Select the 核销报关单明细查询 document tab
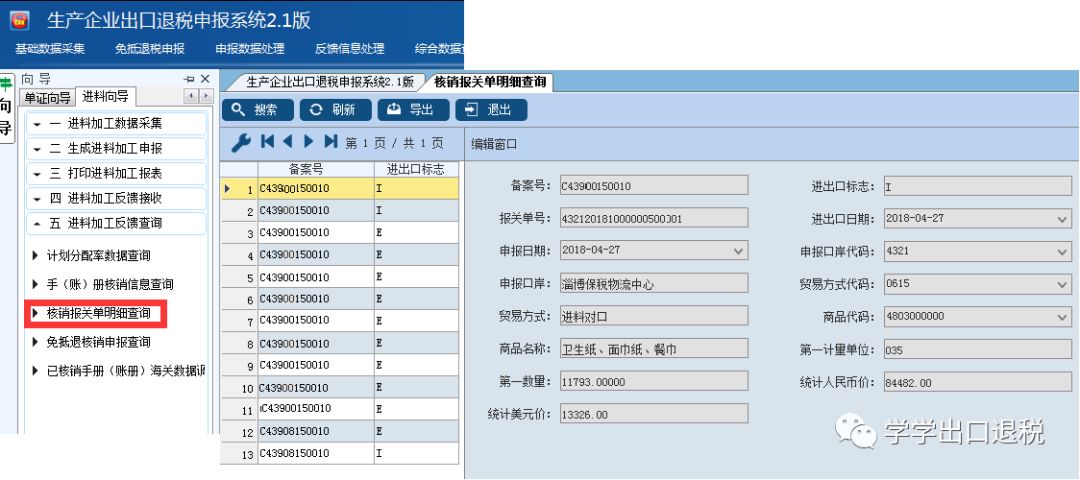This screenshot has height=480, width=1080. point(490,82)
